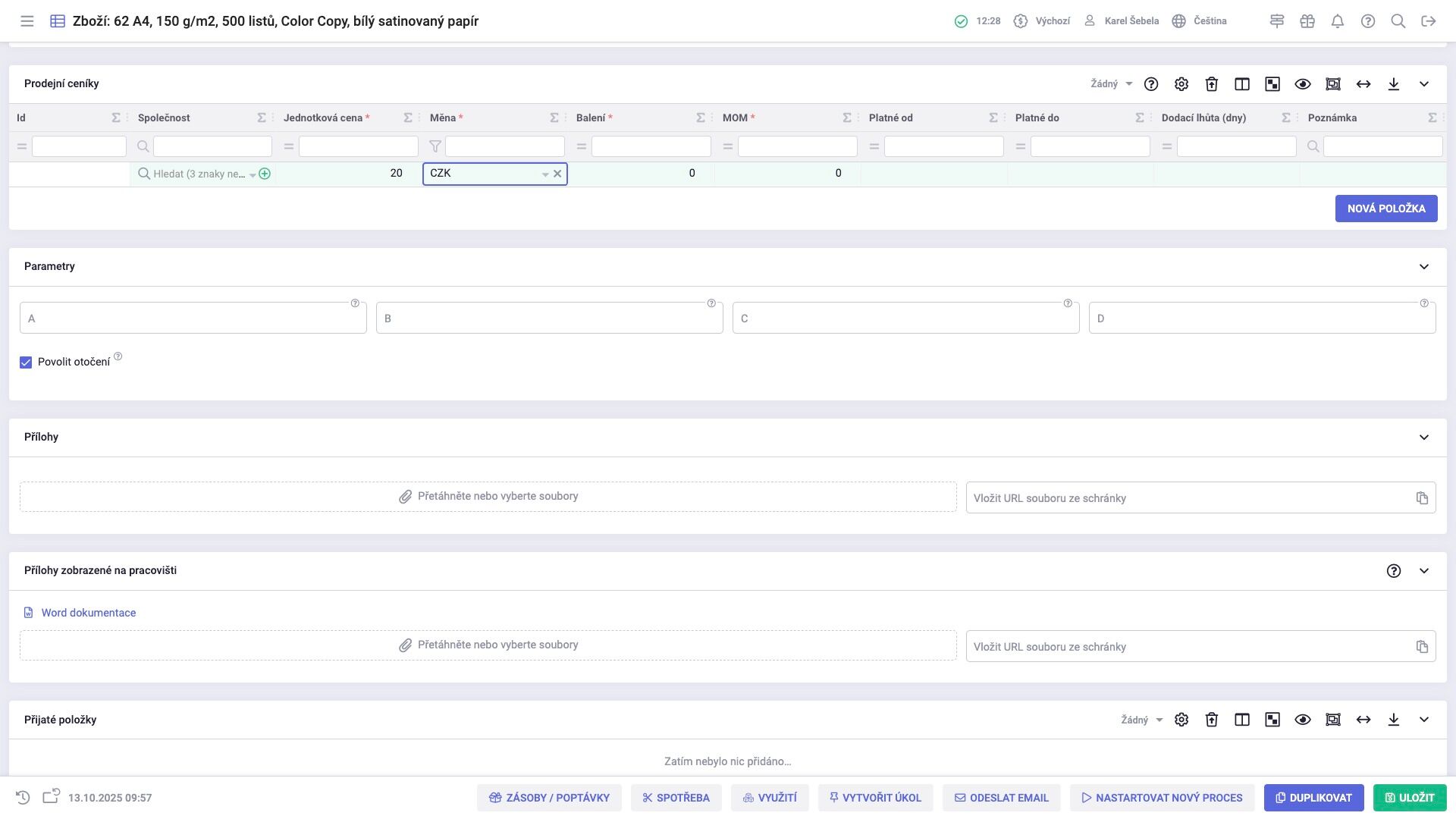Click the fit column width arrows in Přijaté položky
The width and height of the screenshot is (1456, 819).
[1363, 720]
